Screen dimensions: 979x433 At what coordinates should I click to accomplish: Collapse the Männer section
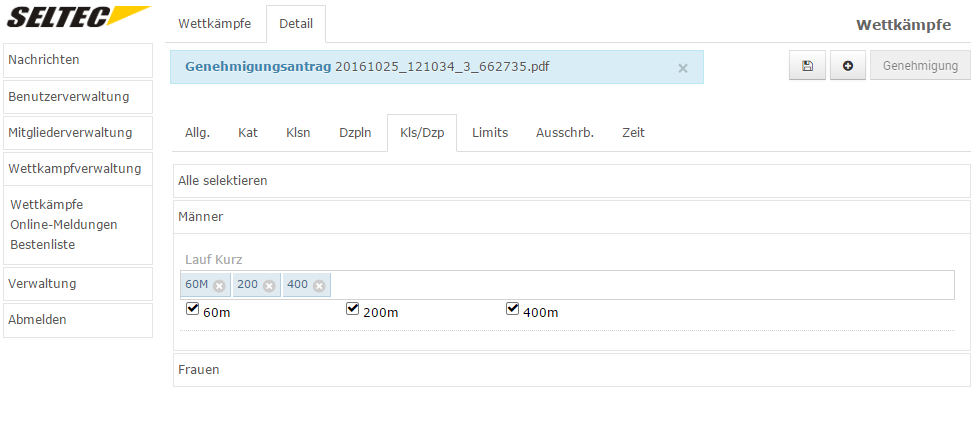(571, 217)
